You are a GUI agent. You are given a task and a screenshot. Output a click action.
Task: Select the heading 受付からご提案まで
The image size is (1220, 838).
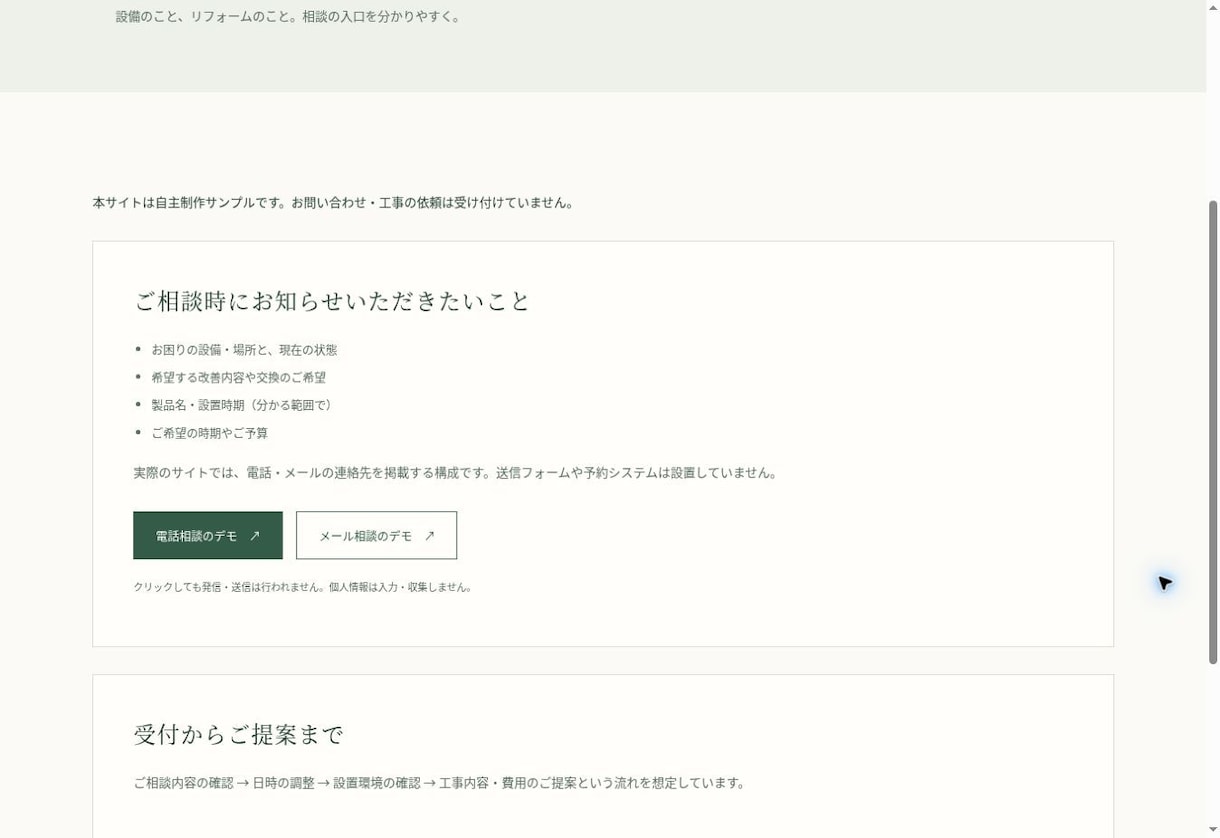[238, 735]
